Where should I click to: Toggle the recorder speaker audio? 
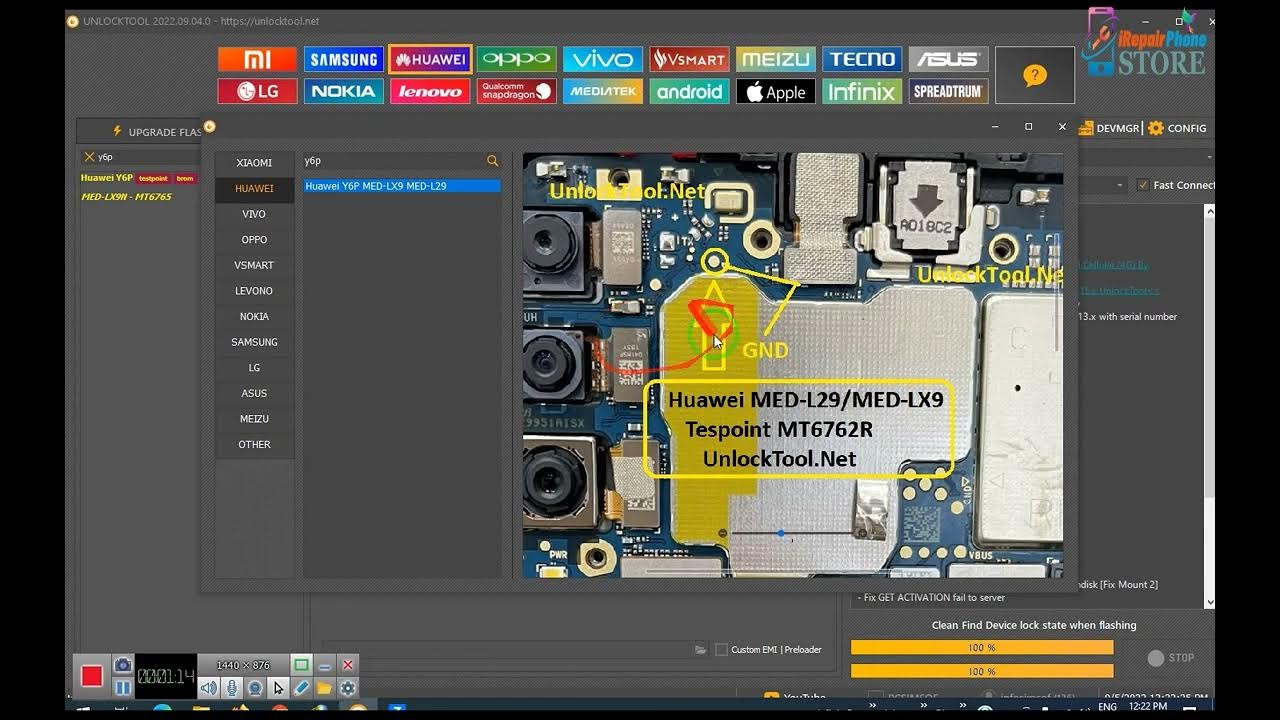click(208, 688)
